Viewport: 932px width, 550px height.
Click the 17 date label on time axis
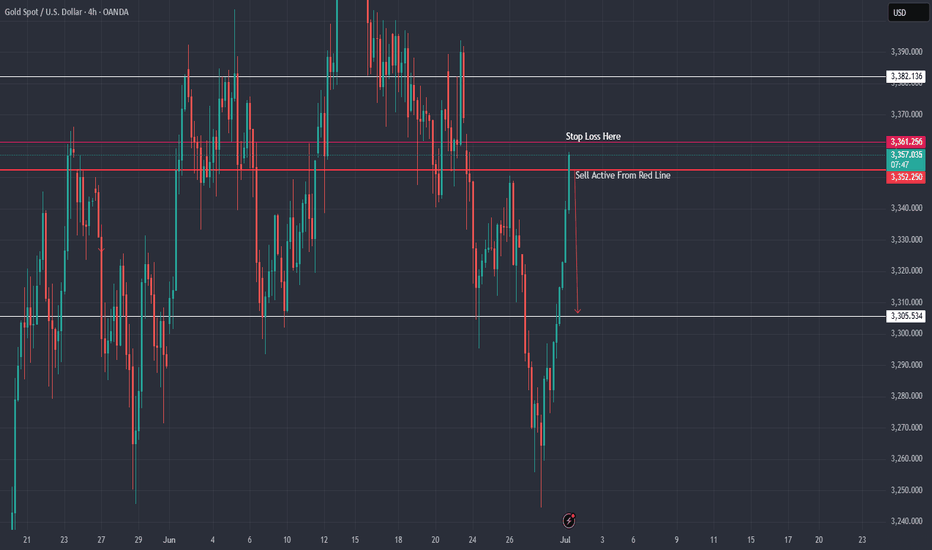point(788,540)
